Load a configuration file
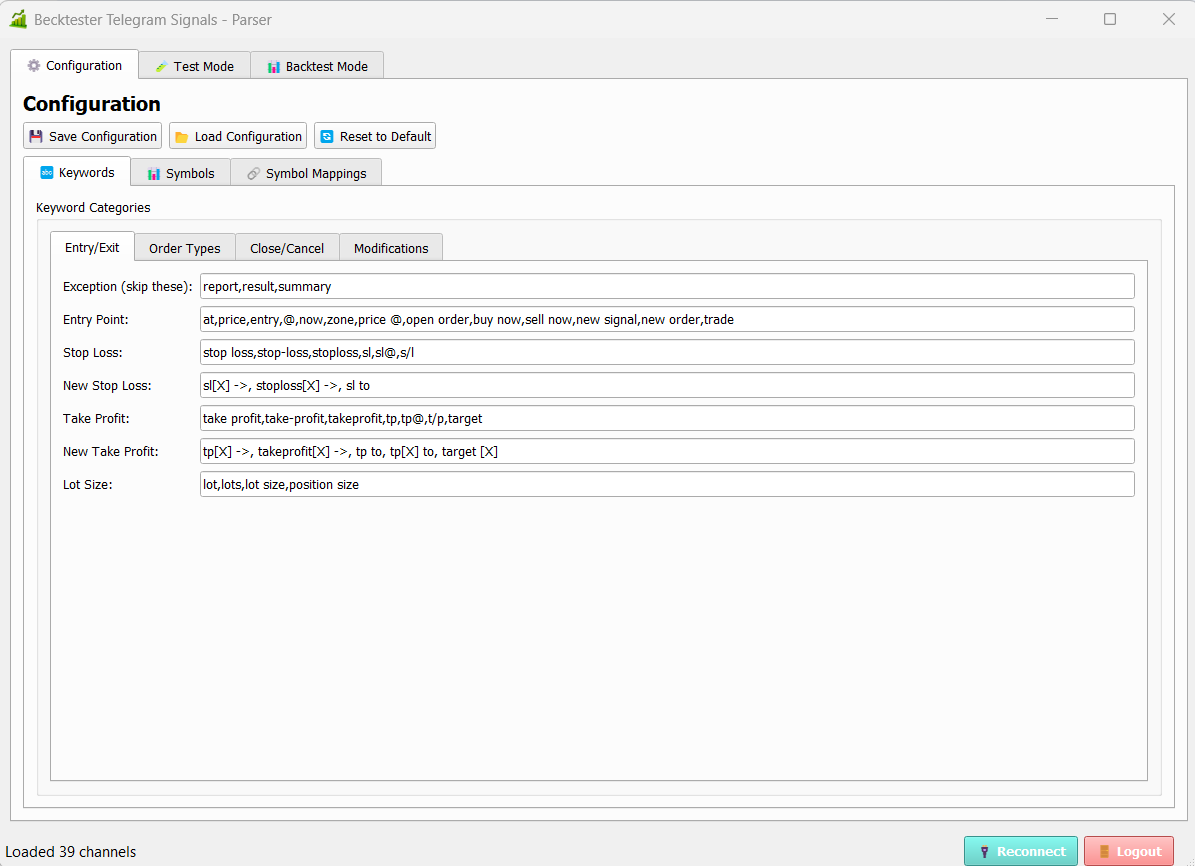The width and height of the screenshot is (1195, 866). click(238, 136)
